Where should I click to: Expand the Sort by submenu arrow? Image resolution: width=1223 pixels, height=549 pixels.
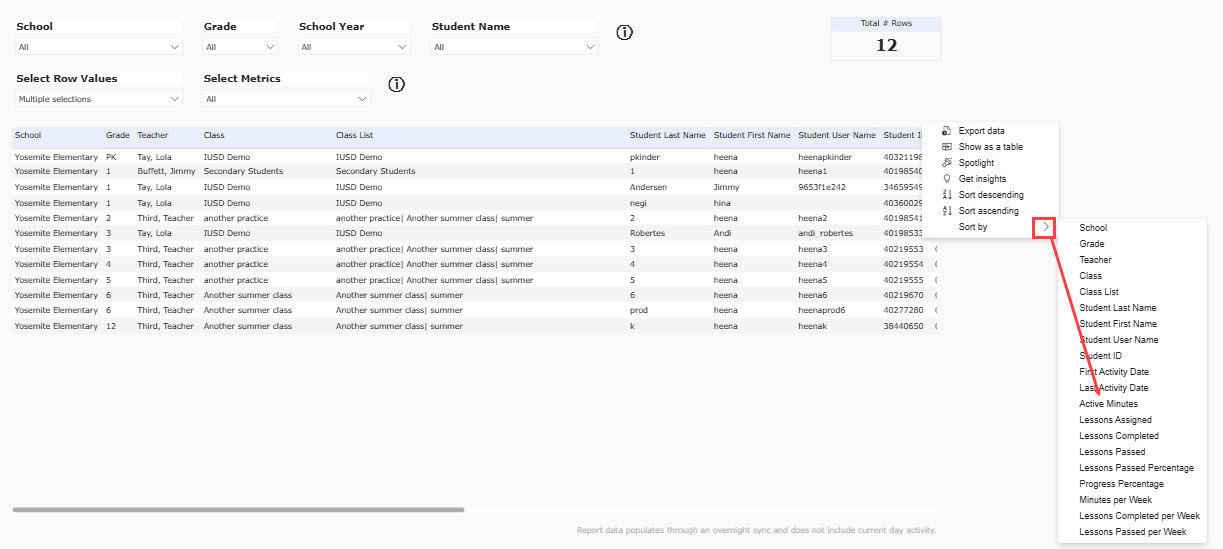click(x=1046, y=227)
